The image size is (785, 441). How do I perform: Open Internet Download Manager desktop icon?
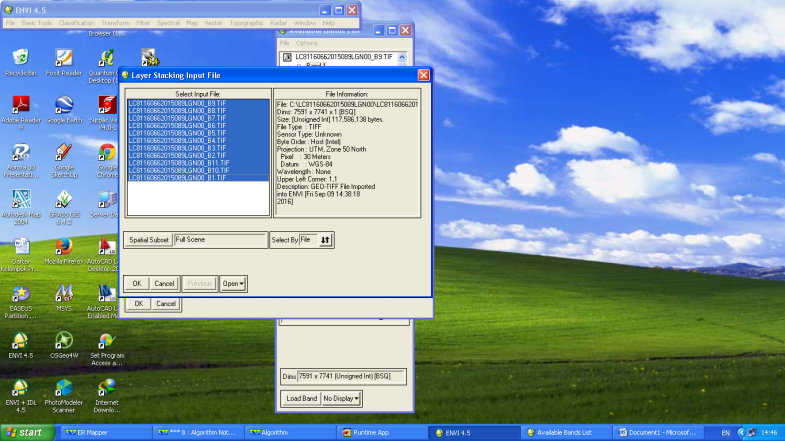[107, 395]
